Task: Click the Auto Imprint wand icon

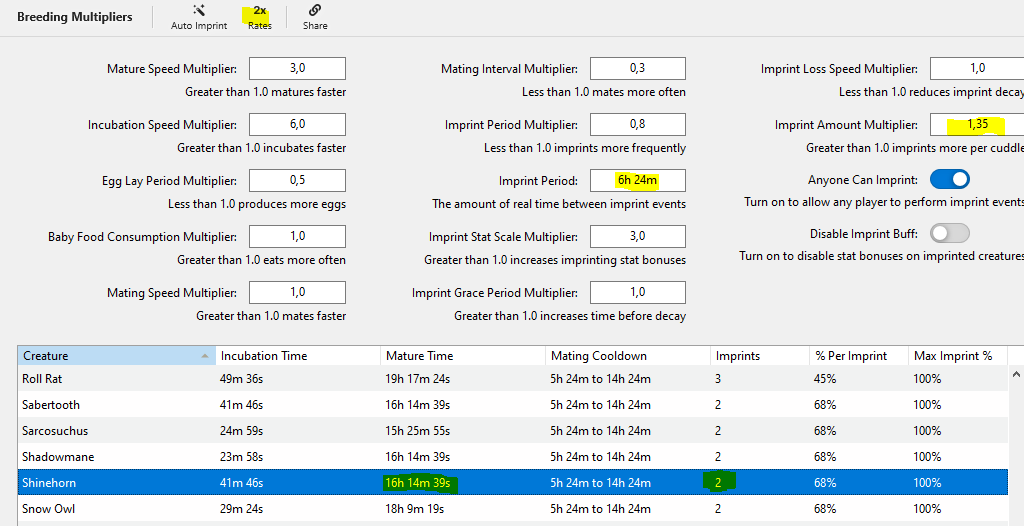Action: pyautogui.click(x=199, y=10)
